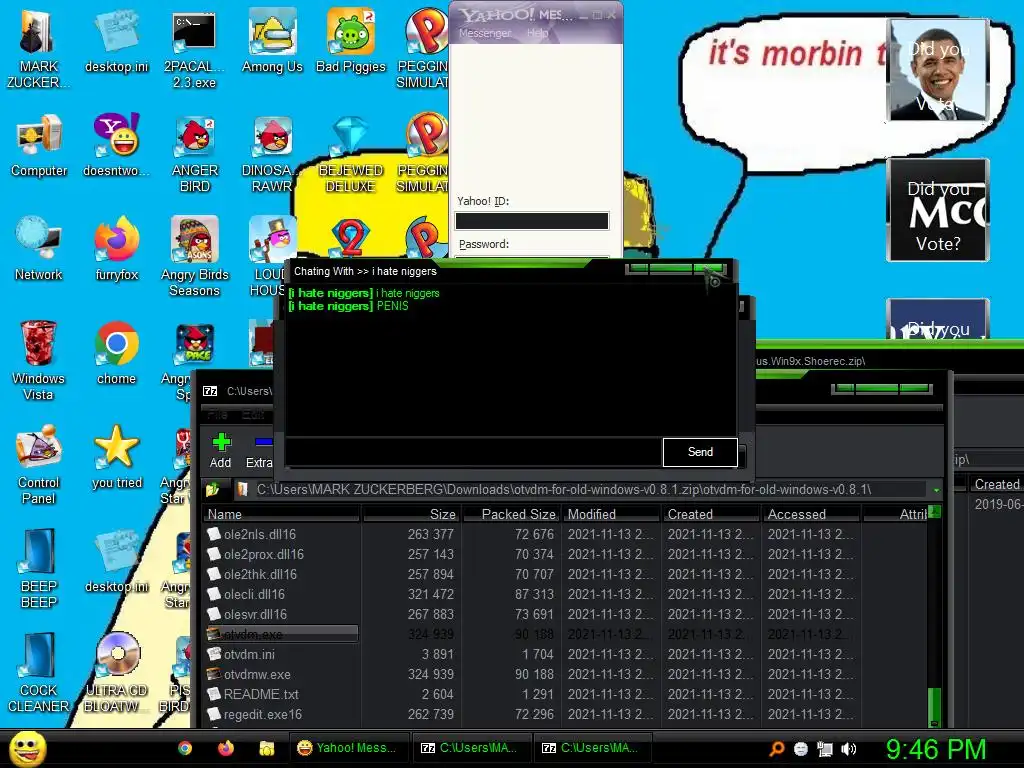
Task: Select the BEEP BEEP desktop icon
Action: click(x=38, y=568)
